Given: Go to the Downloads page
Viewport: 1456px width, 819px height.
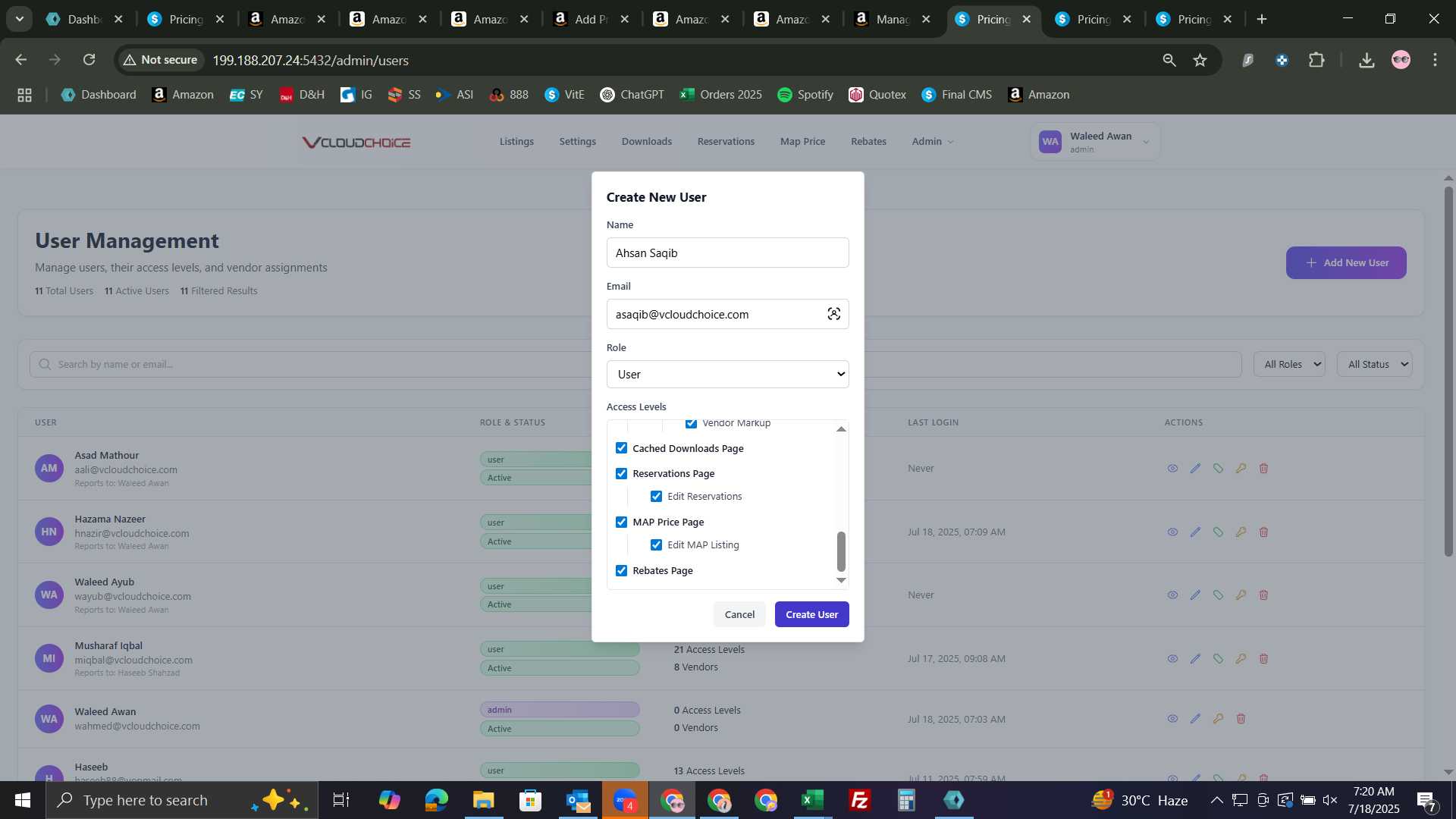Looking at the screenshot, I should coord(646,142).
